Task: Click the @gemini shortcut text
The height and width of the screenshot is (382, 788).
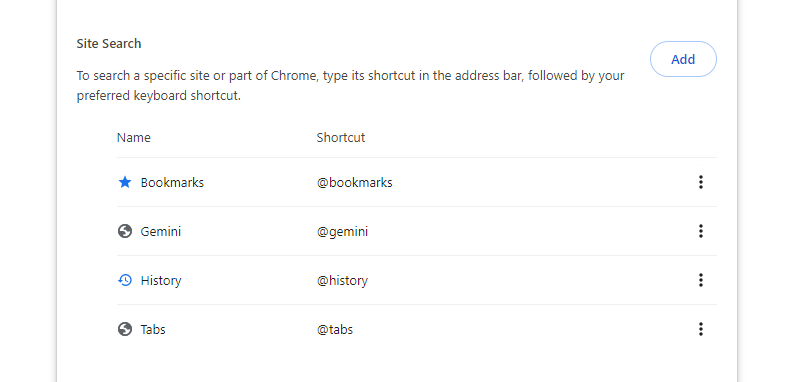Action: point(342,232)
